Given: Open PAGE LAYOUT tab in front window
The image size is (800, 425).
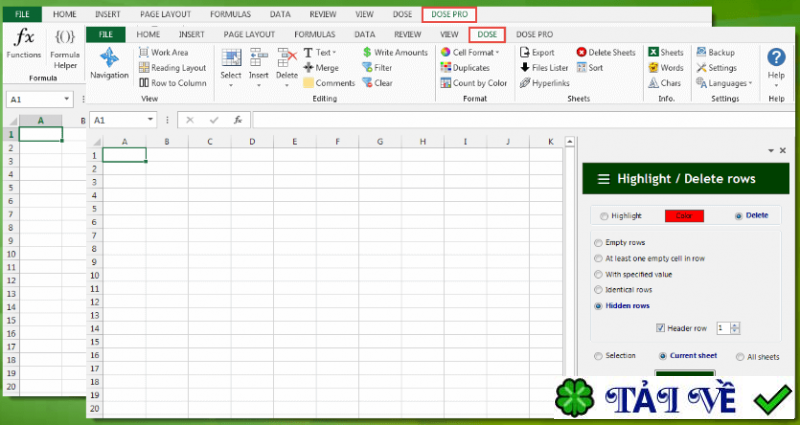Looking at the screenshot, I should pos(249,35).
